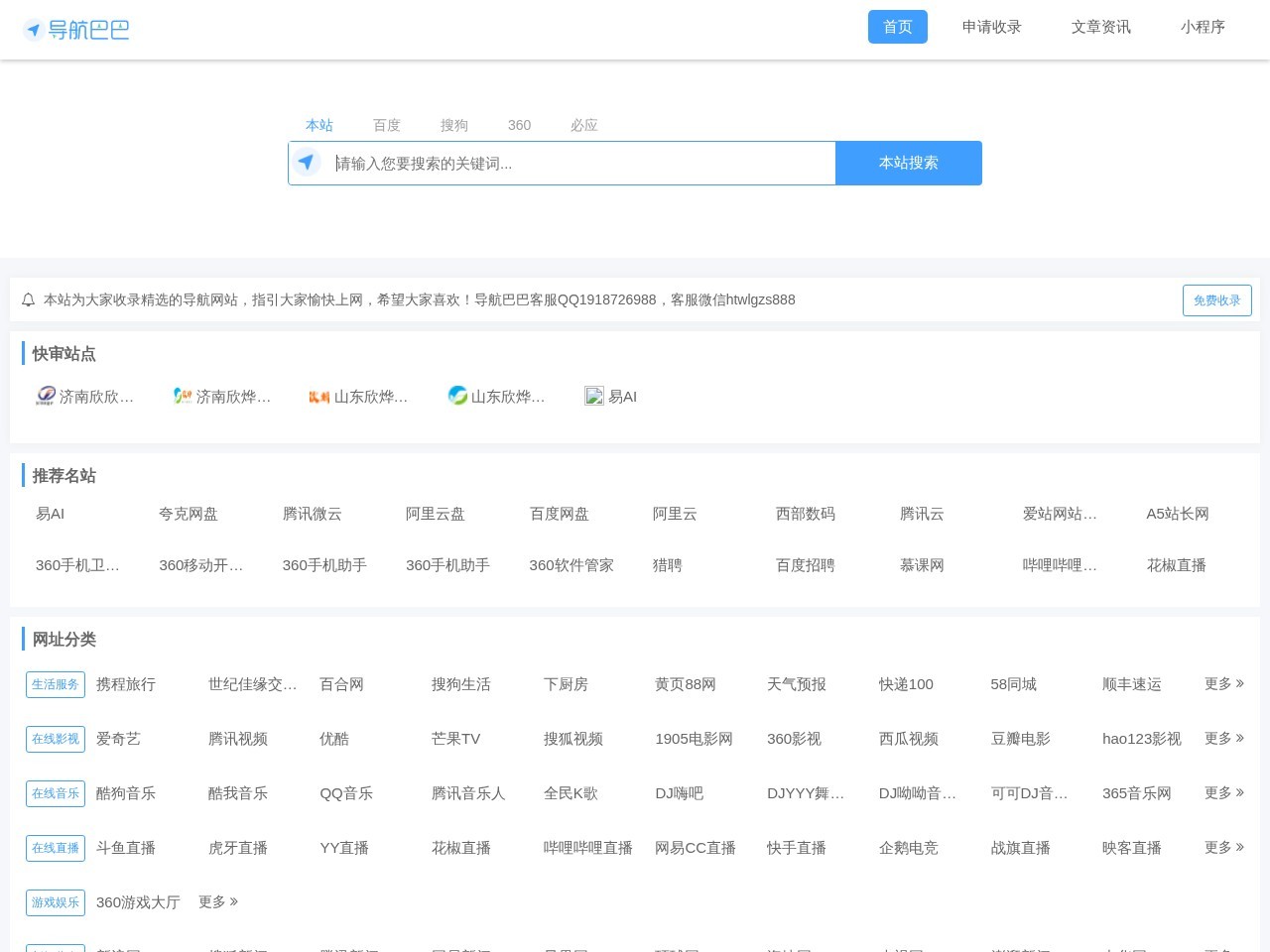Viewport: 1270px width, 952px height.
Task: Open 百度网盘 link
Action: [x=560, y=514]
